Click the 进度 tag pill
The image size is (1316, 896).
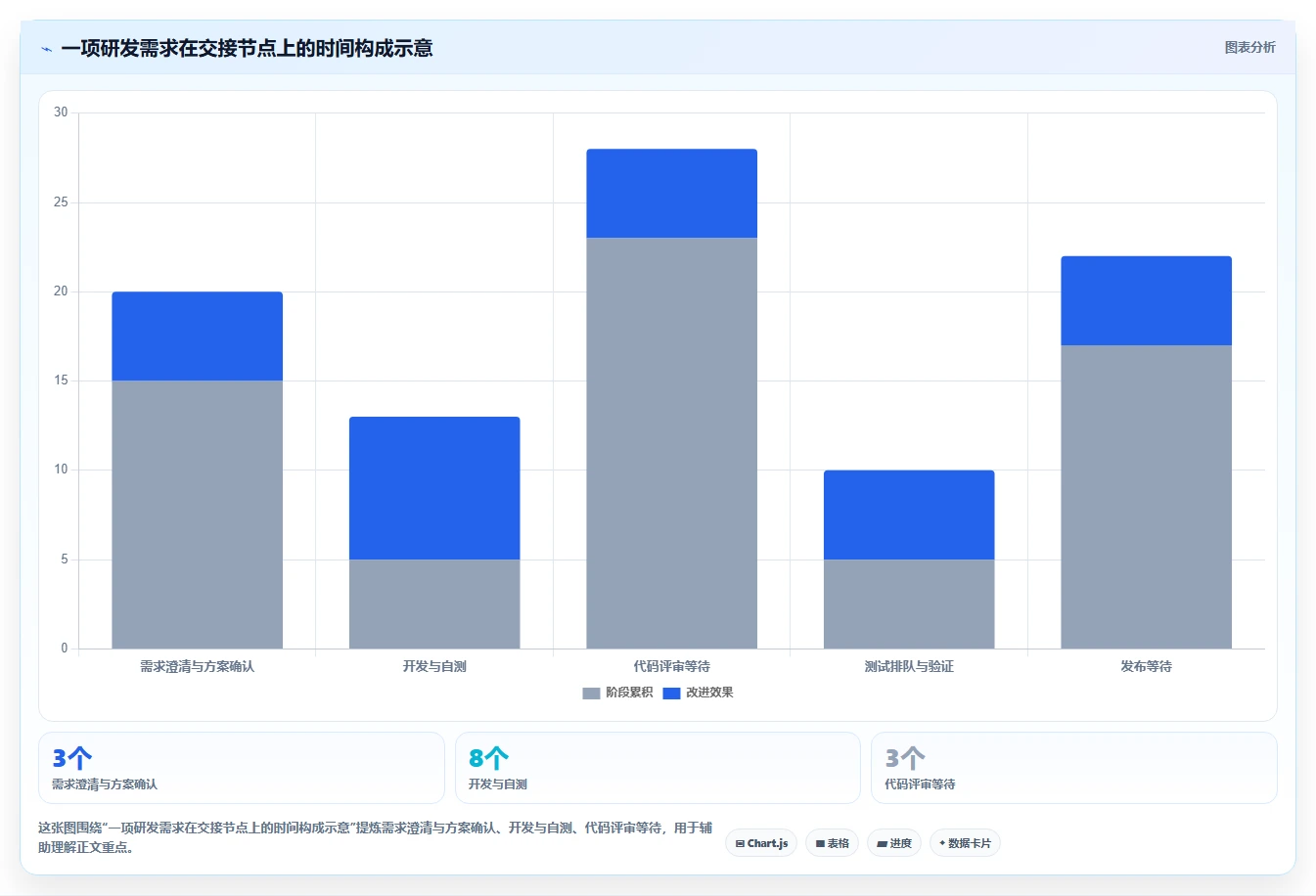click(894, 843)
